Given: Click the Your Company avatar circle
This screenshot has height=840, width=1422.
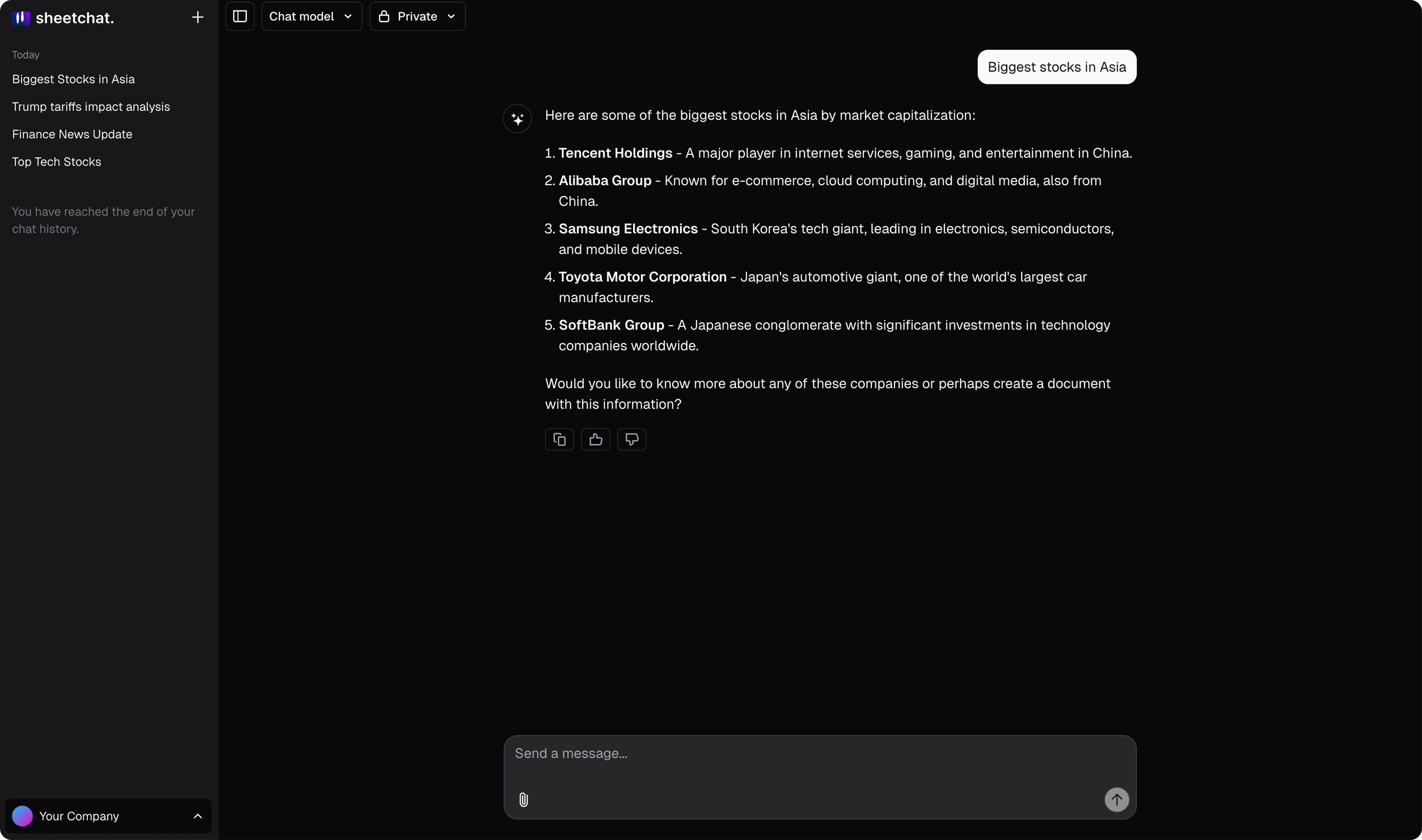Looking at the screenshot, I should 23,816.
